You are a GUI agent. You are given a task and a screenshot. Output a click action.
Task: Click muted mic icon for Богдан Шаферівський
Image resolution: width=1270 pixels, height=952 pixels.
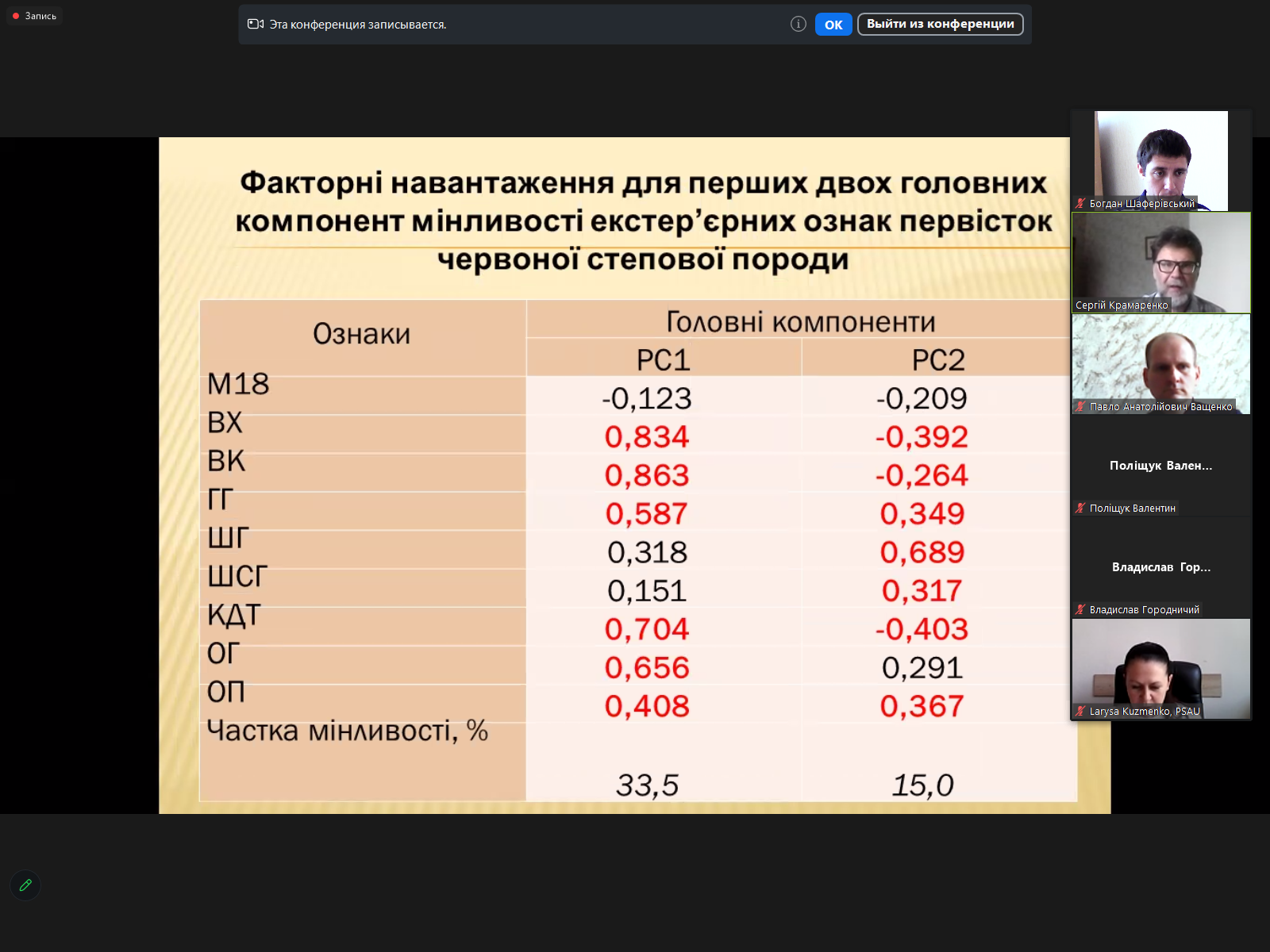[x=1080, y=203]
